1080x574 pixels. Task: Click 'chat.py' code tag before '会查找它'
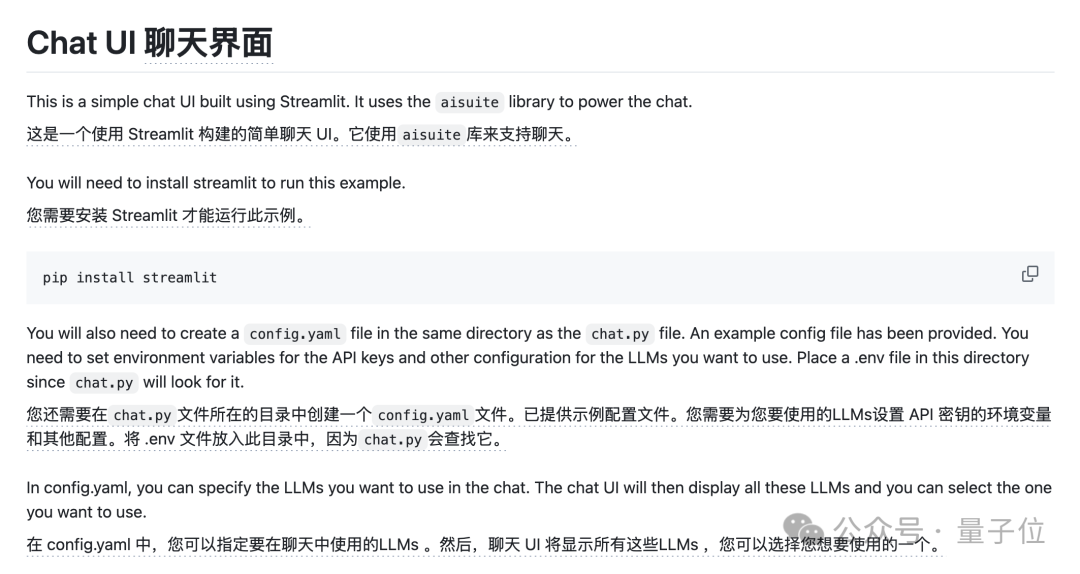tap(393, 440)
